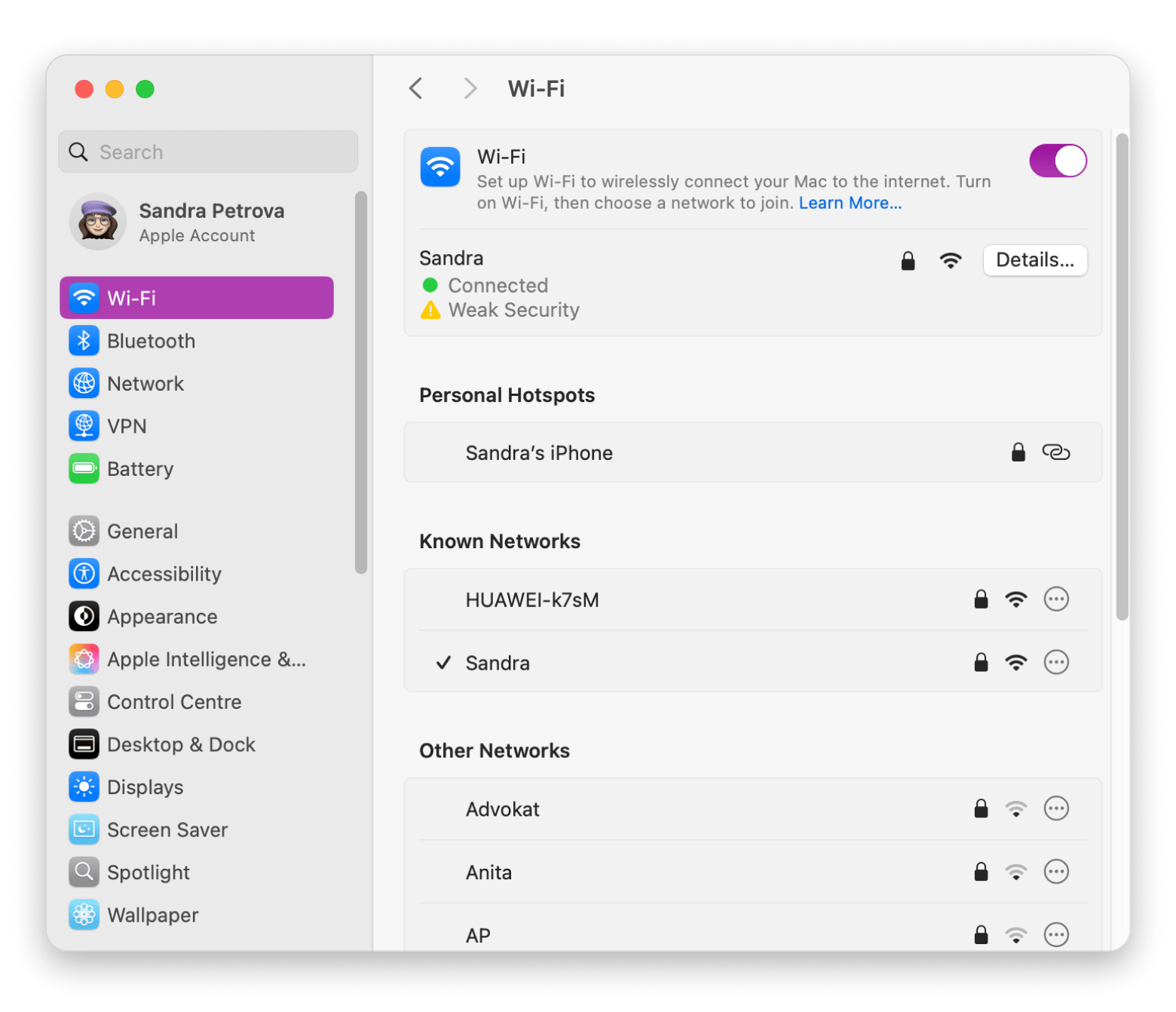1176x1012 pixels.
Task: Select the Accessibility icon
Action: point(84,574)
